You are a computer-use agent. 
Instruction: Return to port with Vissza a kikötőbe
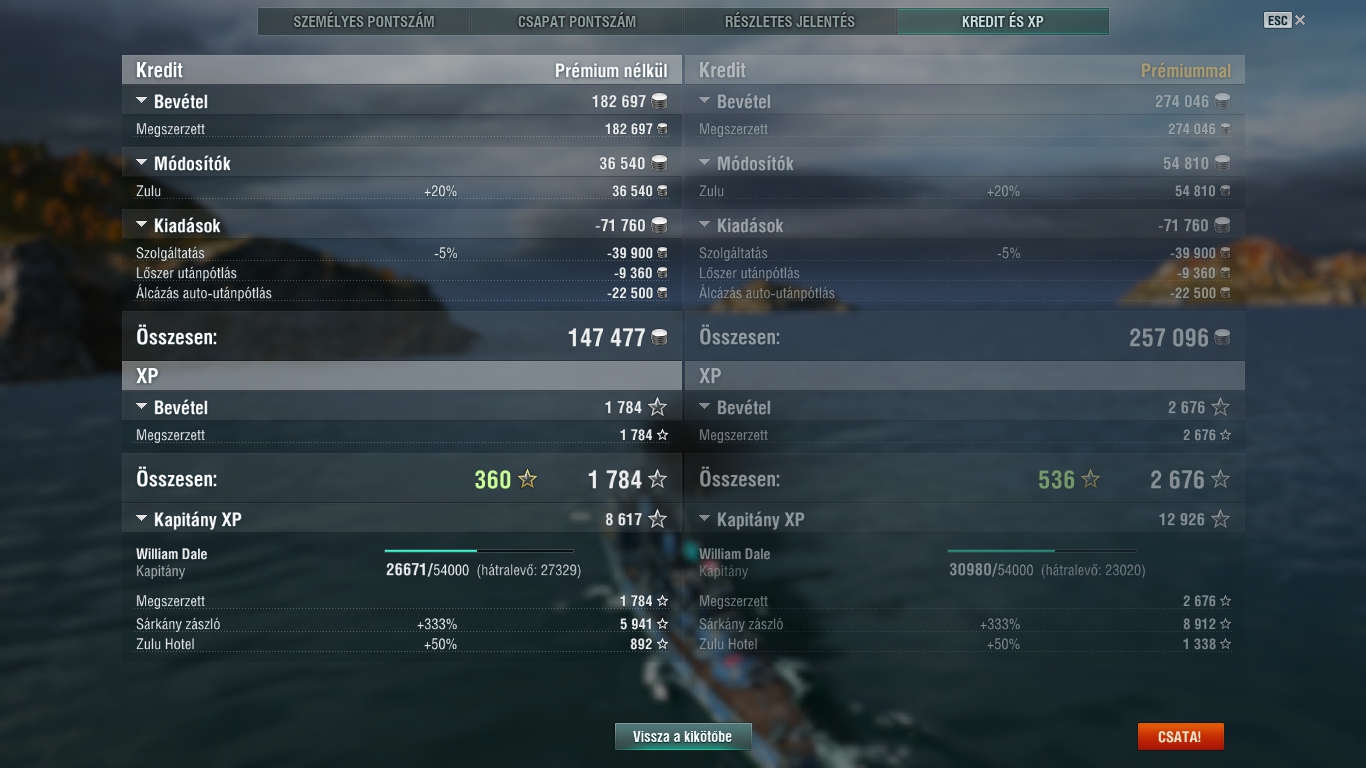coord(683,737)
